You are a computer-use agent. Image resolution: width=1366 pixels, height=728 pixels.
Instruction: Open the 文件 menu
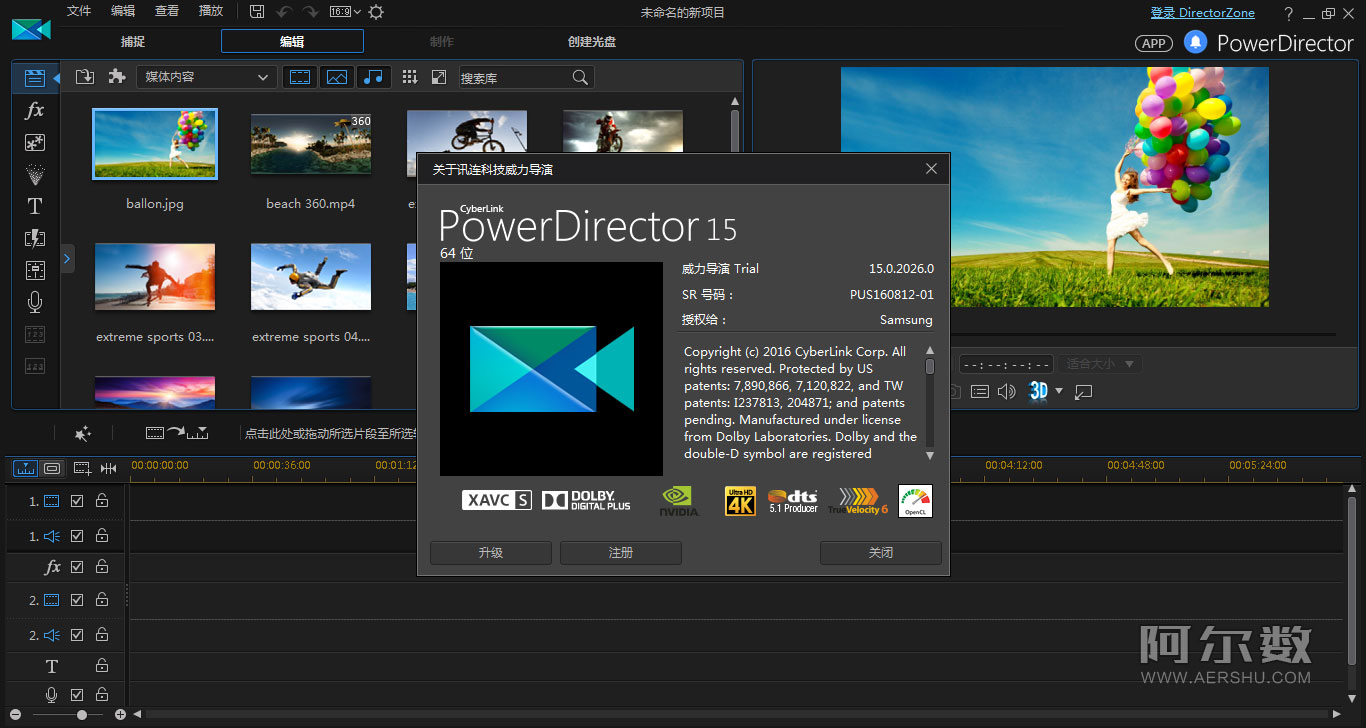[79, 11]
